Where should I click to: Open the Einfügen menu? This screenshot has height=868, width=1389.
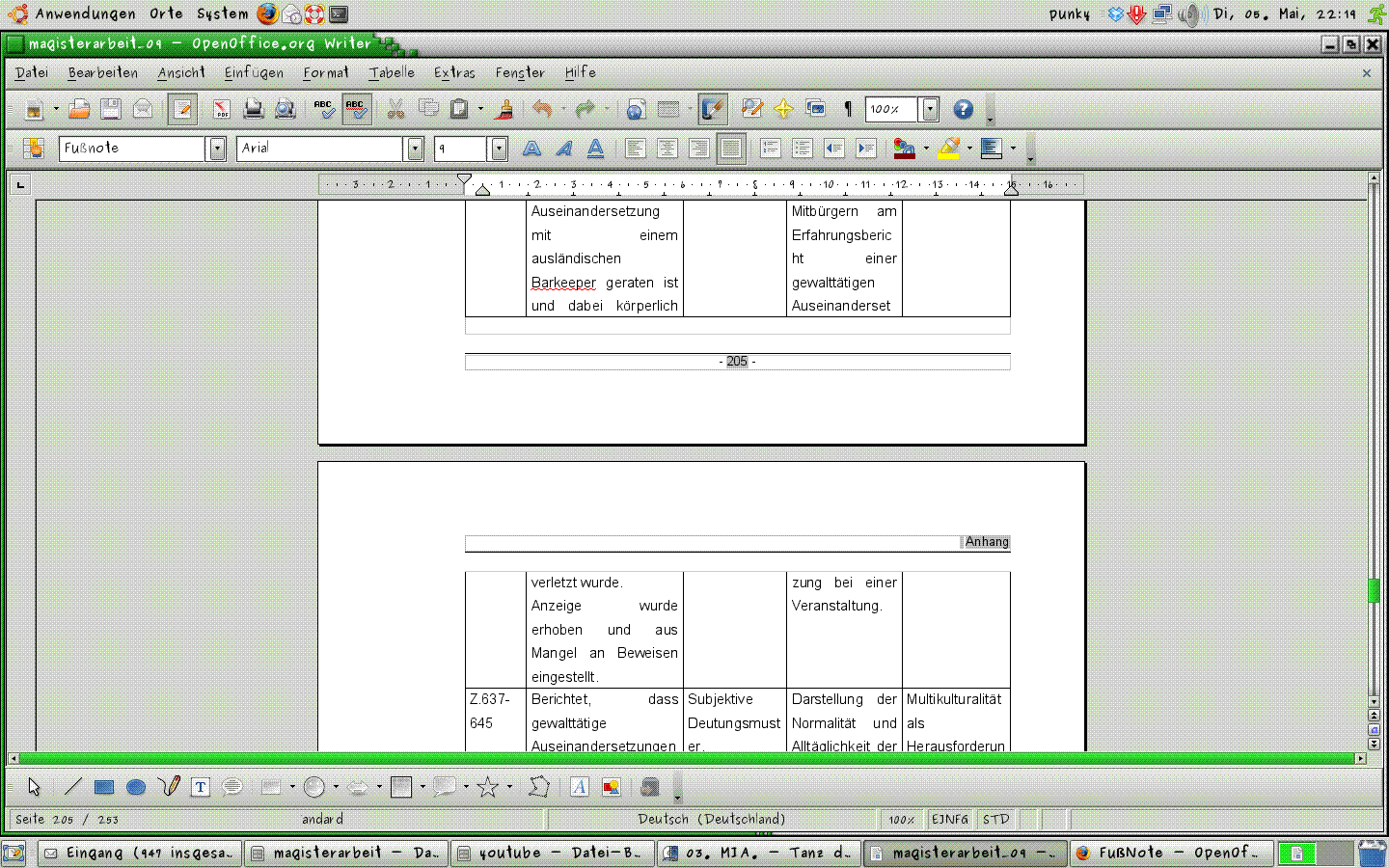point(254,72)
